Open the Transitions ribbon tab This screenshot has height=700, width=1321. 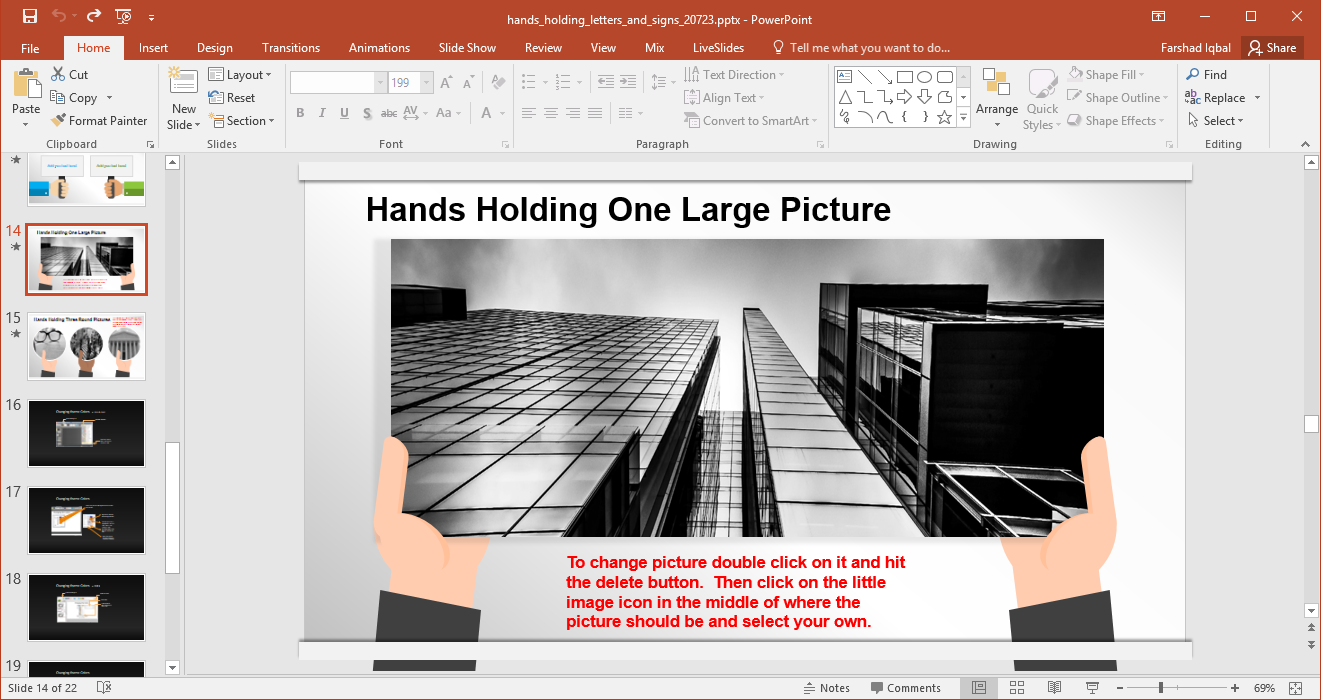coord(291,48)
